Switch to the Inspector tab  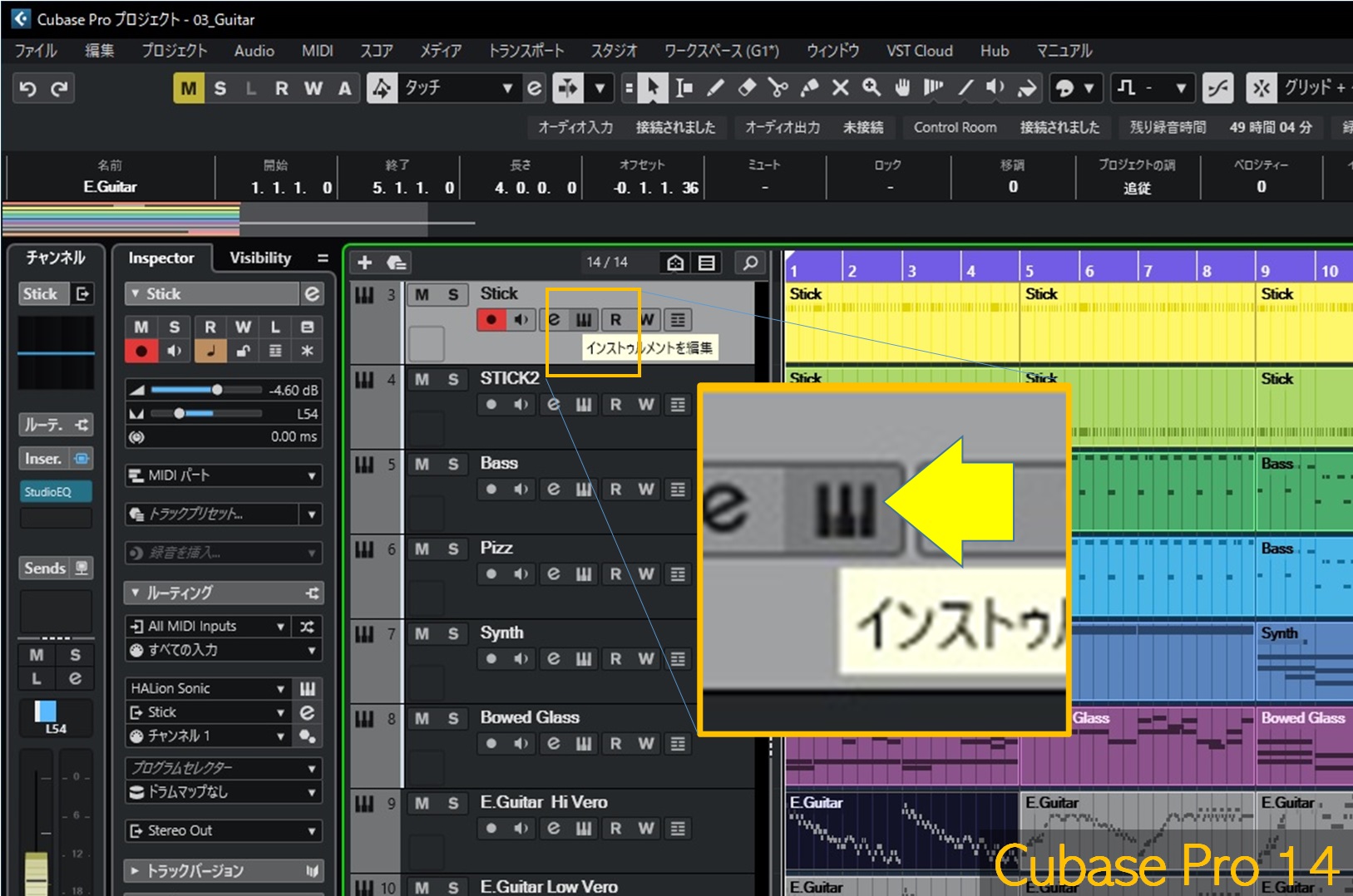[160, 258]
